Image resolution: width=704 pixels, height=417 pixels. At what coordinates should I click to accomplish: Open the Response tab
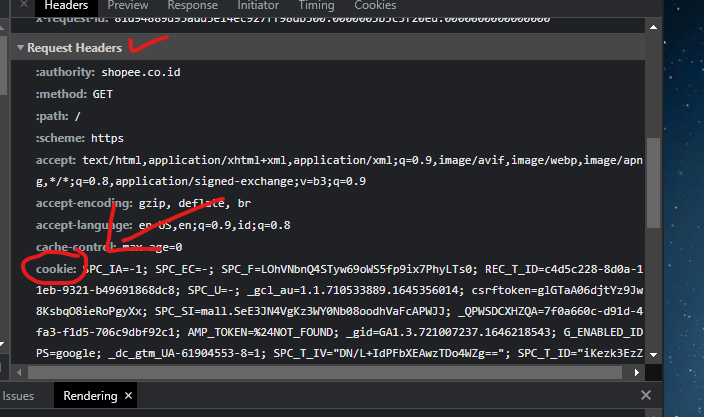(x=193, y=5)
